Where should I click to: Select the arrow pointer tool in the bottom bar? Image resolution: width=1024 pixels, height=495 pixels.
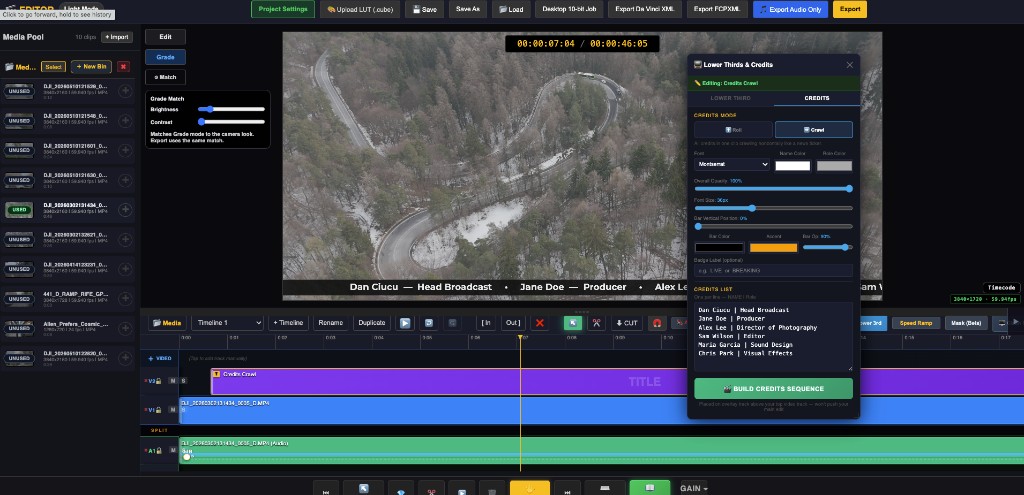point(364,488)
